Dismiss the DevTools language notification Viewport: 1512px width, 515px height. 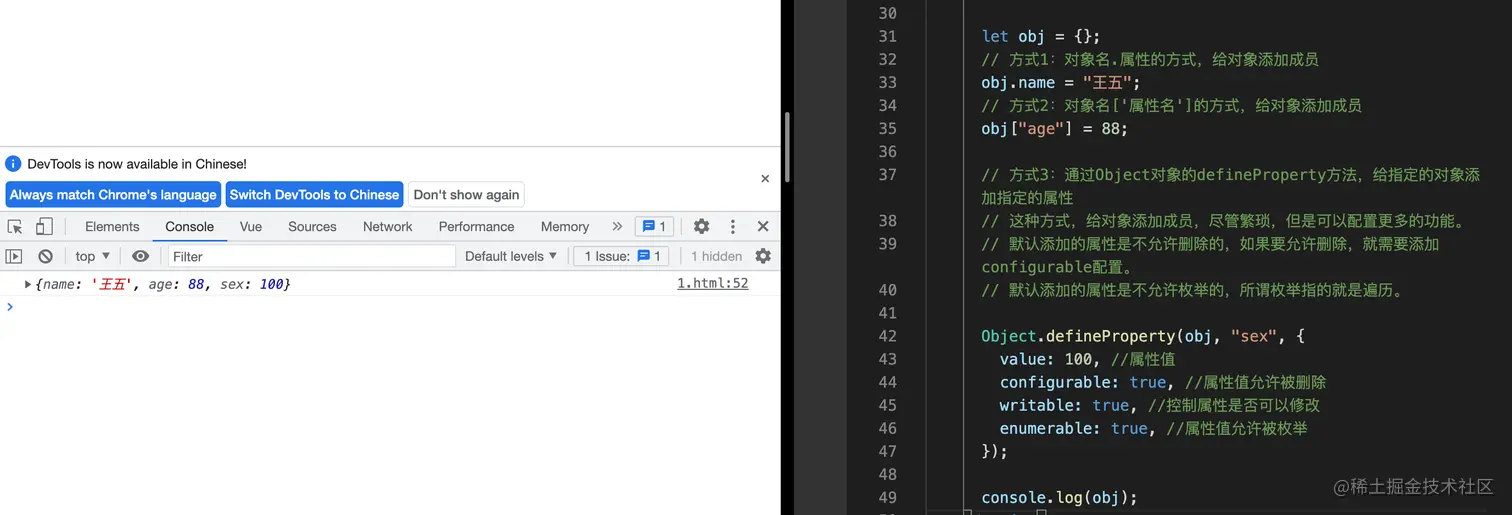coord(765,179)
